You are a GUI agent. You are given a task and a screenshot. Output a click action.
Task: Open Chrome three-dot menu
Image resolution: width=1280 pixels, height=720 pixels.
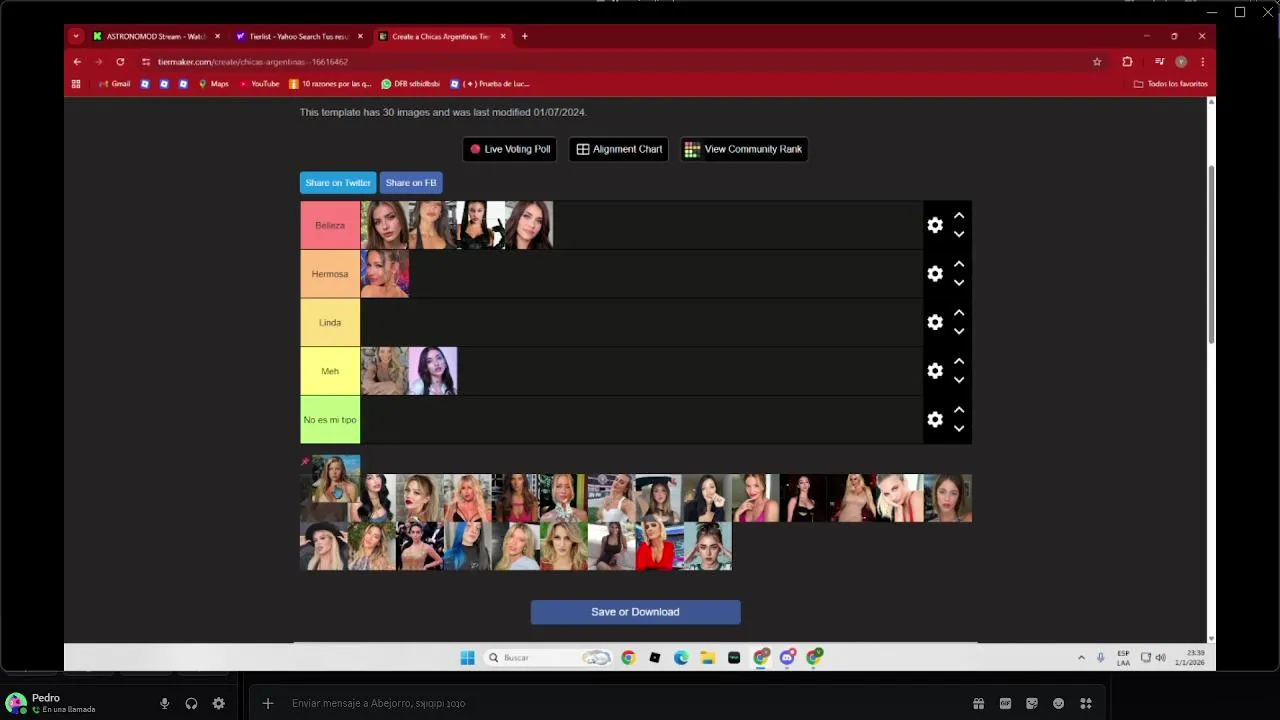[1203, 62]
